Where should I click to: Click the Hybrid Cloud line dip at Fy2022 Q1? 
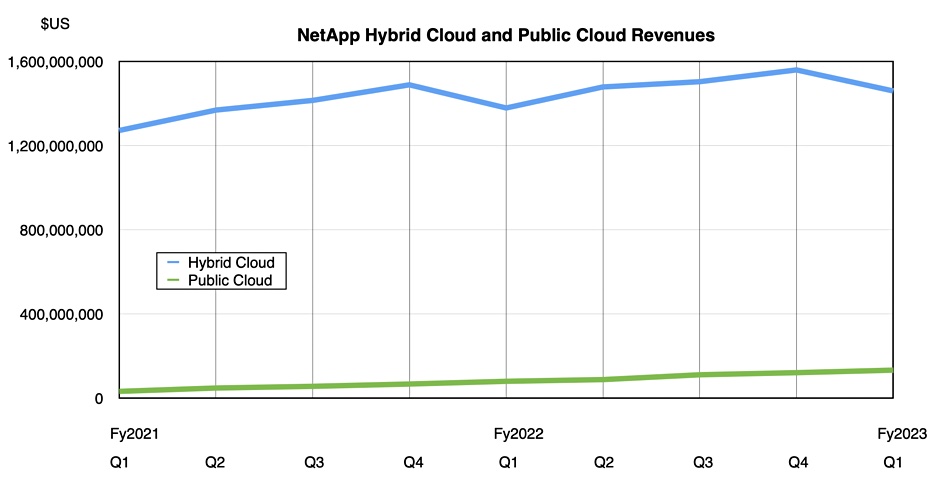(x=506, y=108)
